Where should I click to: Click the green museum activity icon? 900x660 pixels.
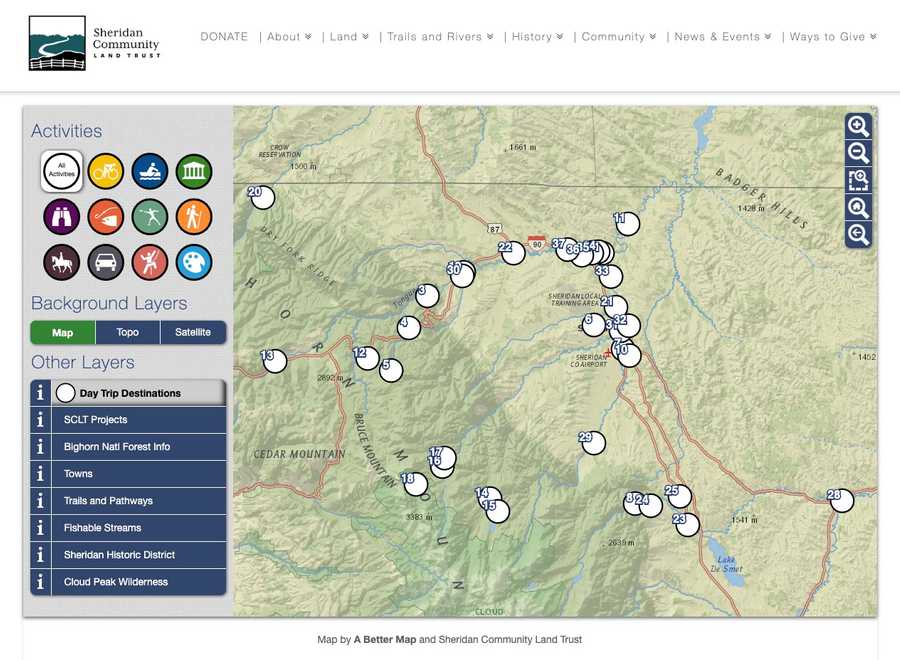click(x=194, y=172)
